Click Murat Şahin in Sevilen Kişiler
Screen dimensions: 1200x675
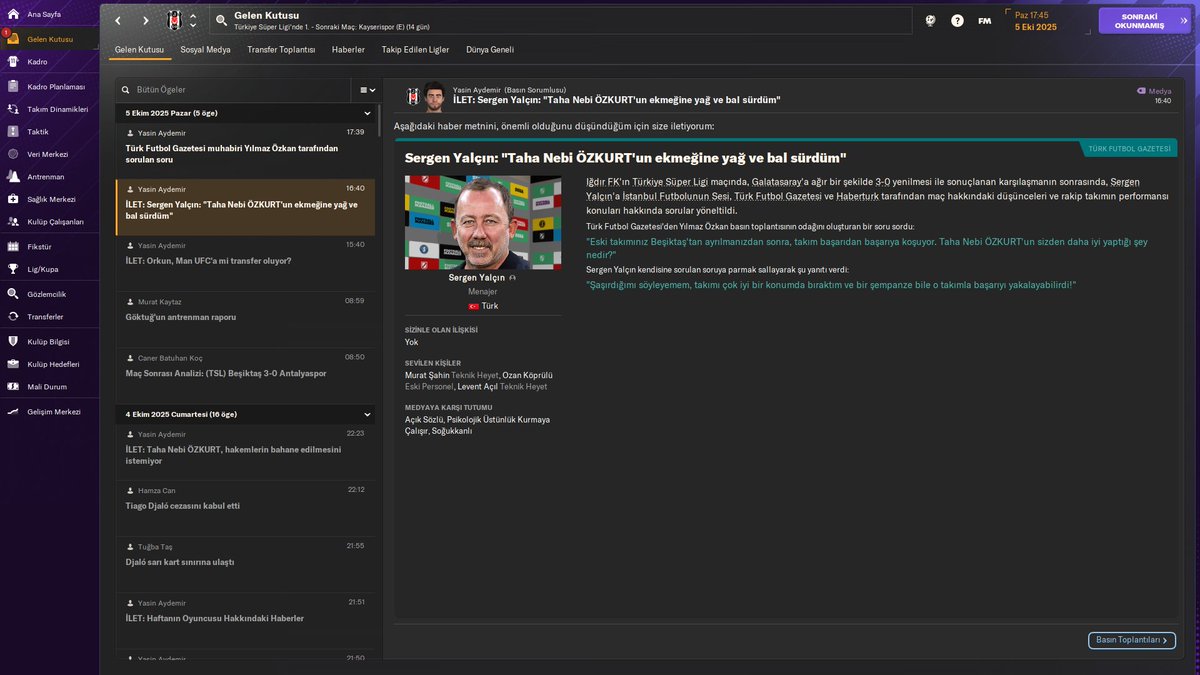[x=427, y=375]
